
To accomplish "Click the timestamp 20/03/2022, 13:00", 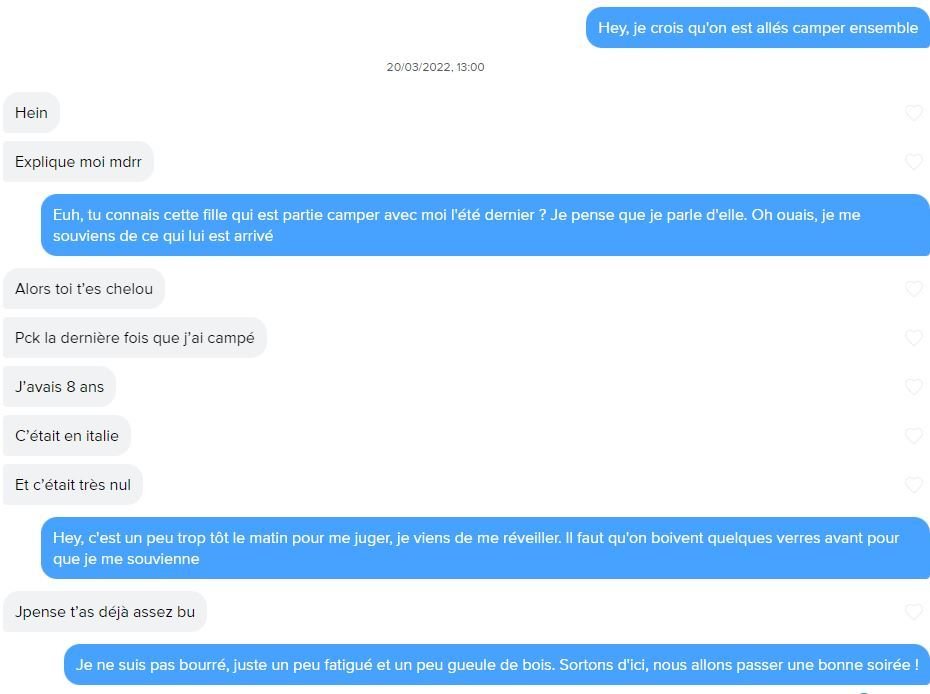I will pos(435,67).
